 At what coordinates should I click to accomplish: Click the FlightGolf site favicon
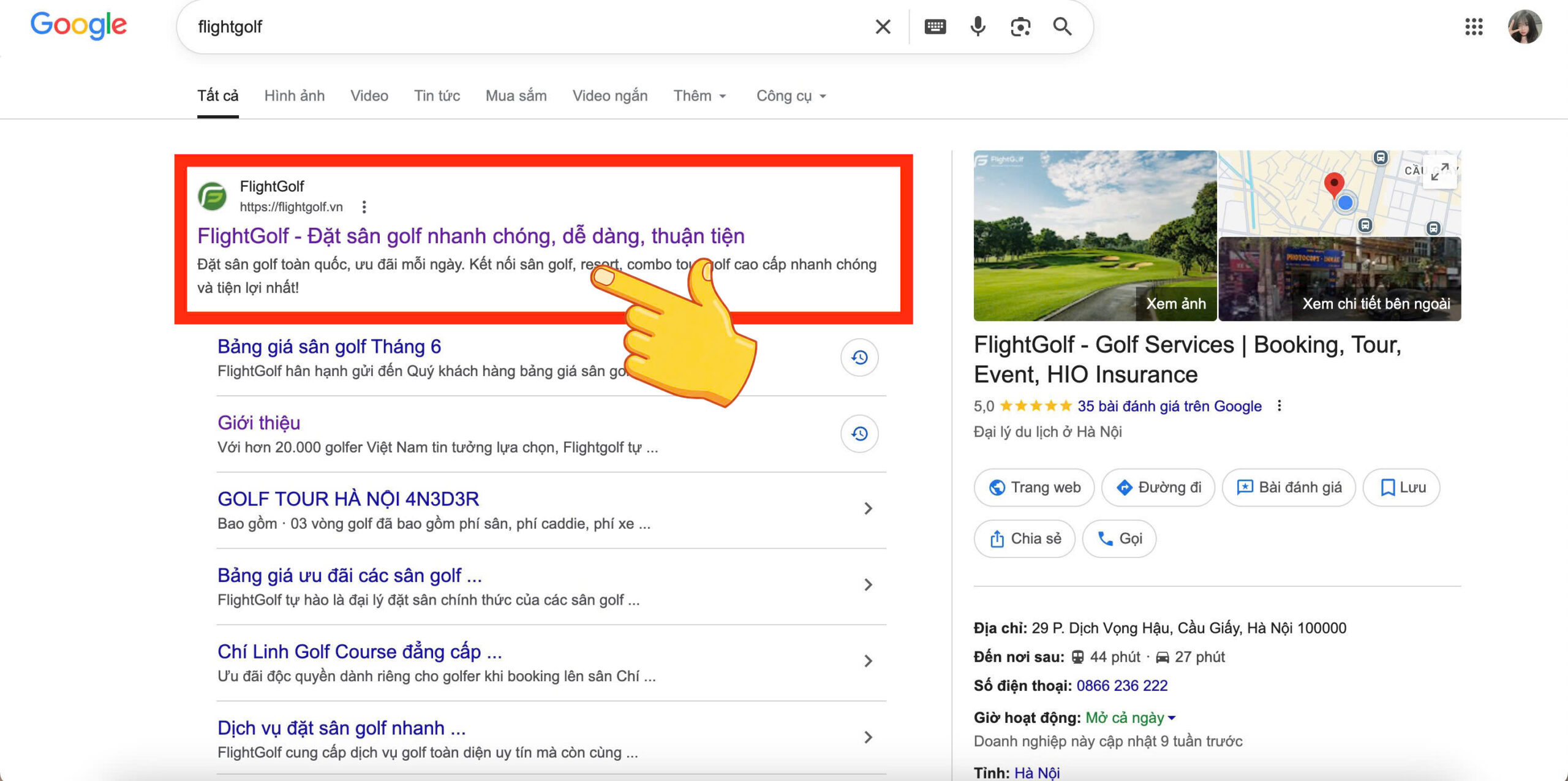click(x=213, y=197)
